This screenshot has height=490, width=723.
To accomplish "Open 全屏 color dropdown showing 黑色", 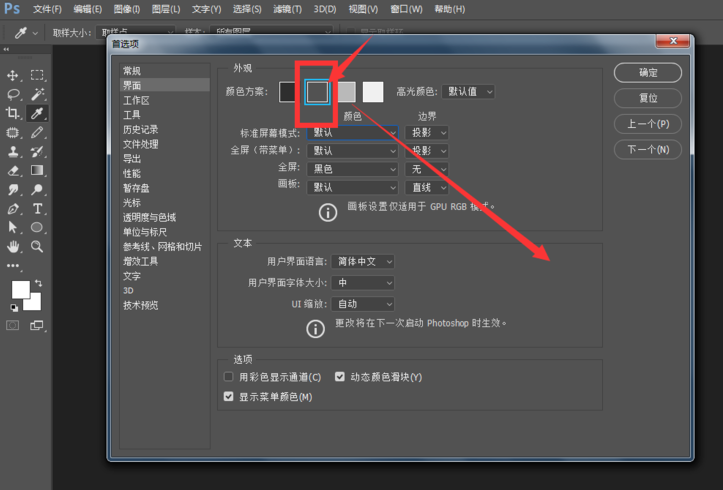I will pyautogui.click(x=353, y=169).
